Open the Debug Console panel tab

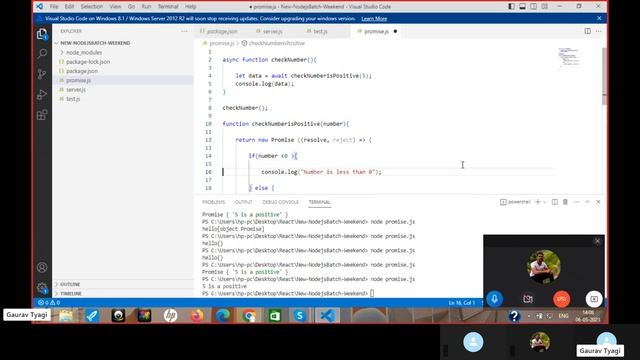click(x=280, y=202)
